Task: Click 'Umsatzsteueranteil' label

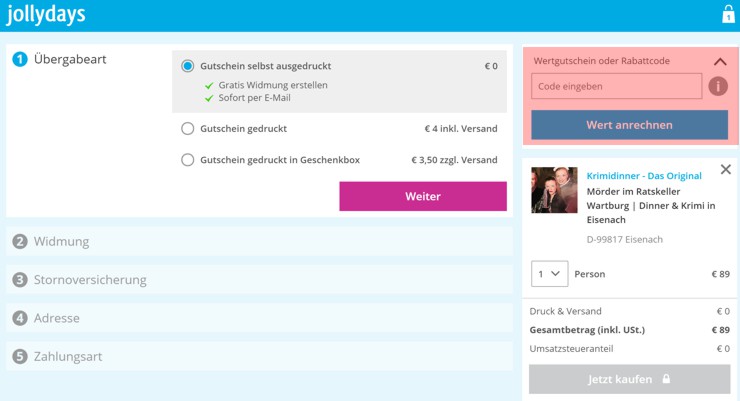Action: [x=572, y=349]
